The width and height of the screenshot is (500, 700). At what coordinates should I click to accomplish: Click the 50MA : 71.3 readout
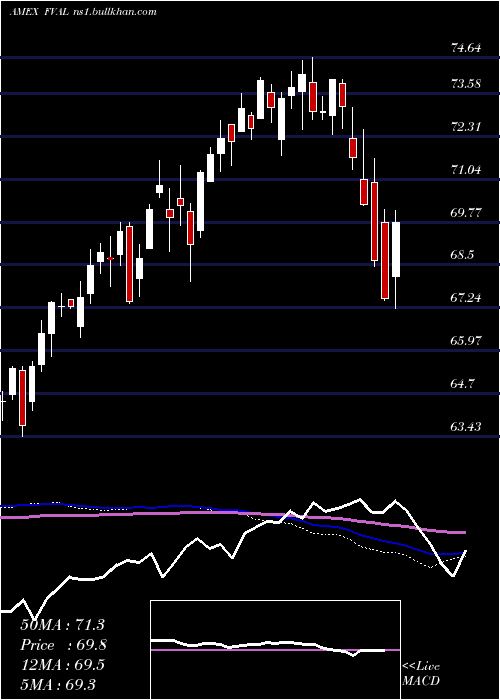[x=62, y=625]
